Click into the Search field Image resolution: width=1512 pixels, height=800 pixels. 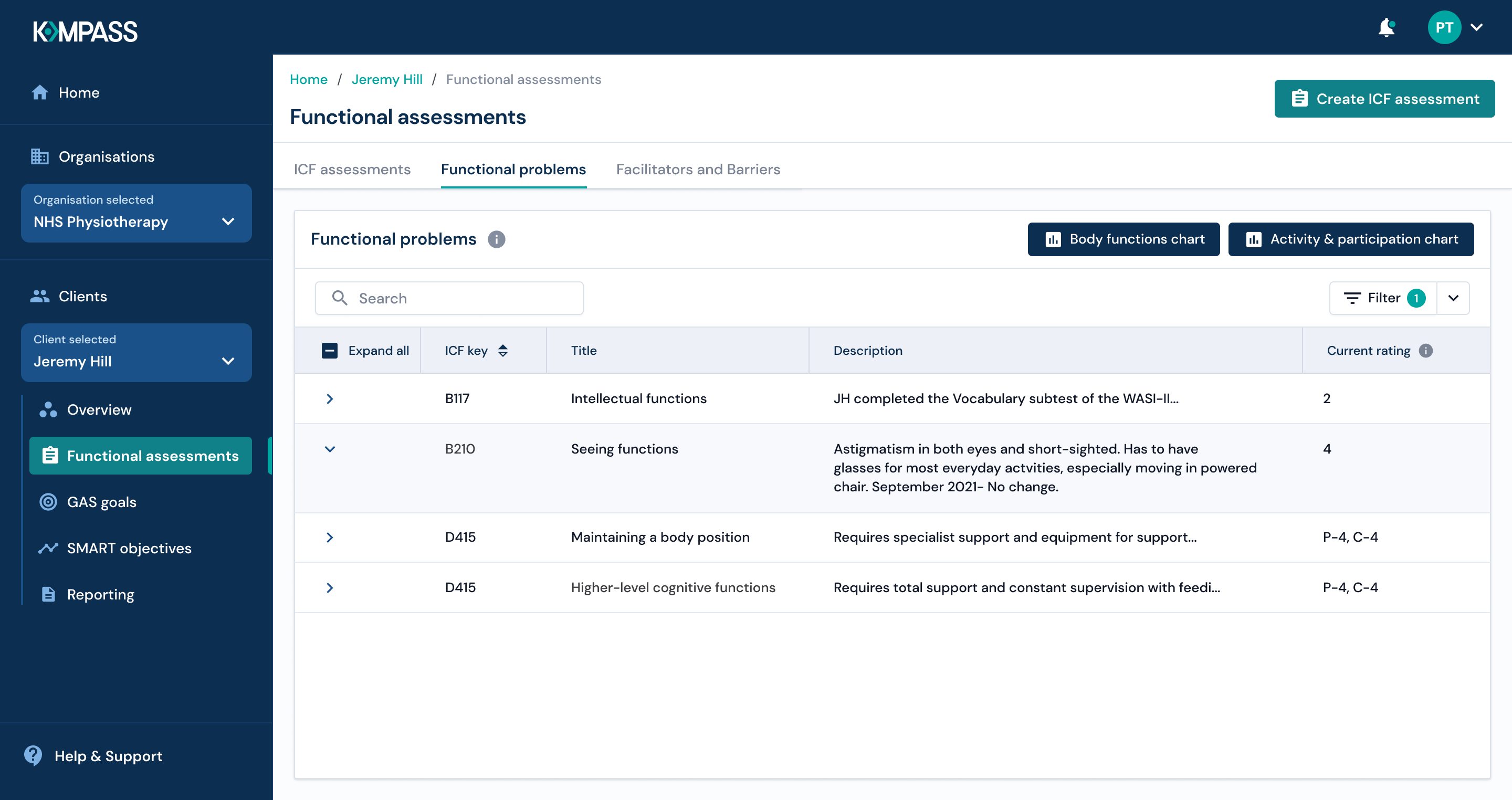point(449,298)
